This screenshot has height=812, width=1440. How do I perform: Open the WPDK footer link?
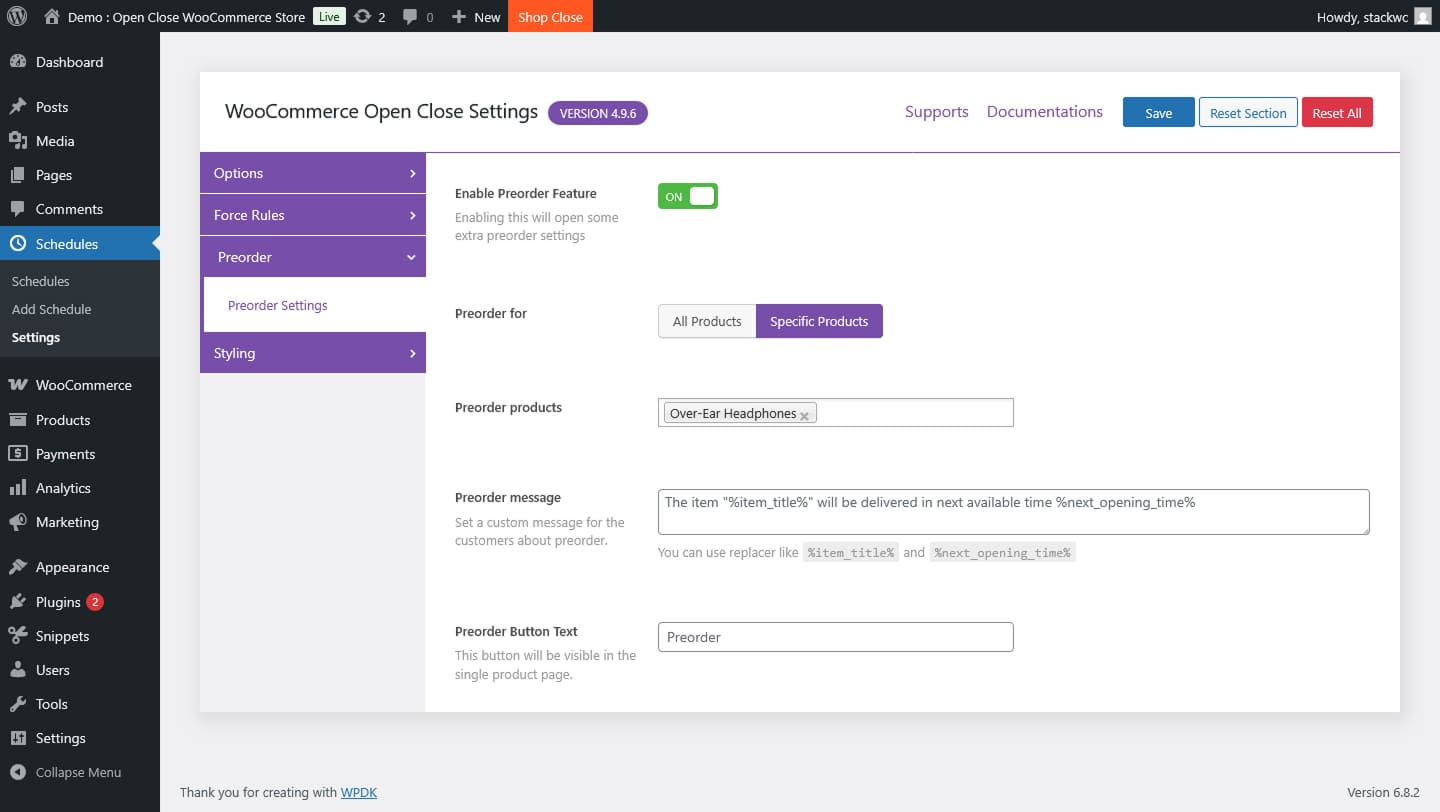tap(359, 792)
